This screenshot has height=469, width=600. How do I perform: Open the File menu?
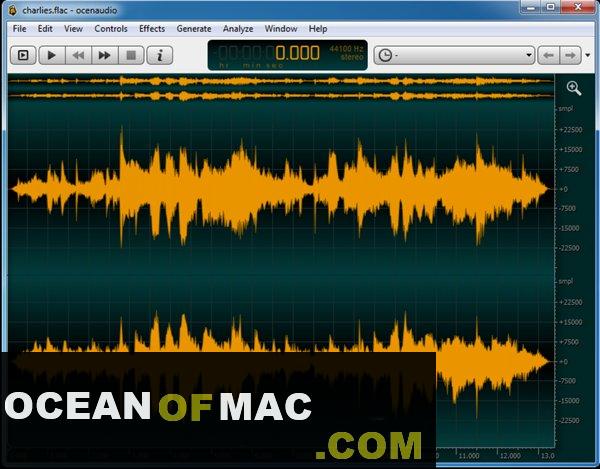pyautogui.click(x=19, y=29)
